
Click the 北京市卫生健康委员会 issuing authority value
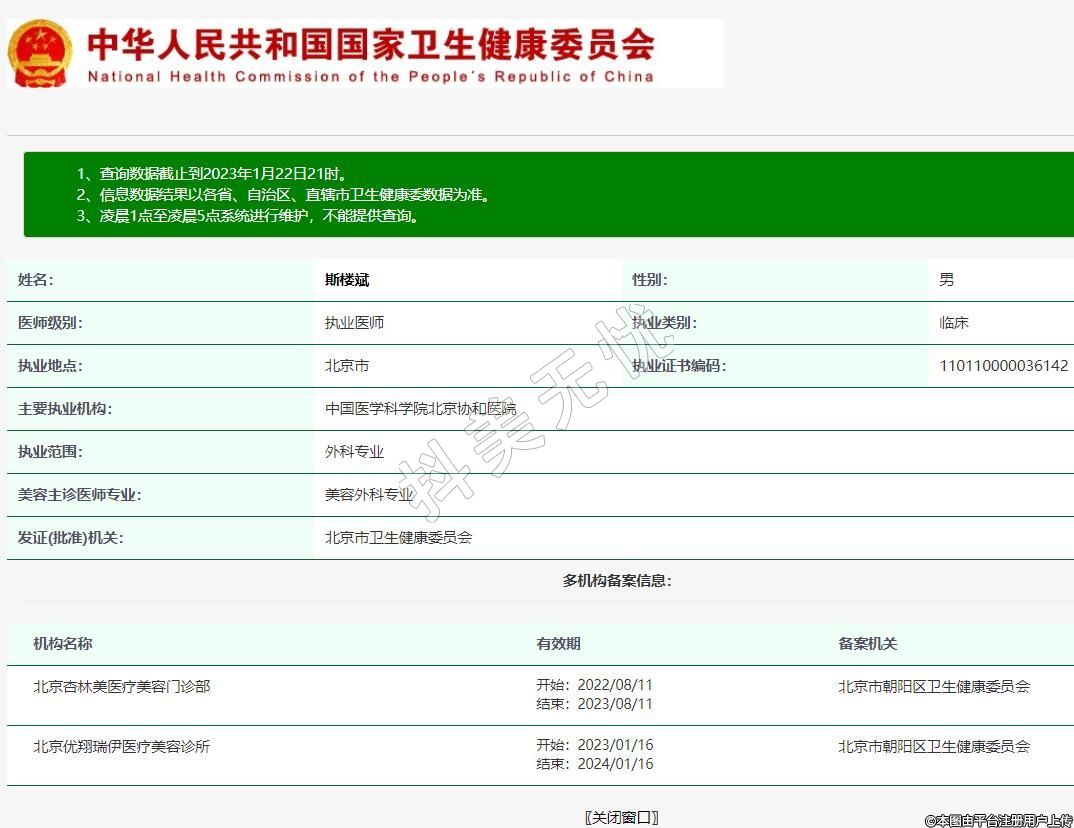click(x=398, y=538)
